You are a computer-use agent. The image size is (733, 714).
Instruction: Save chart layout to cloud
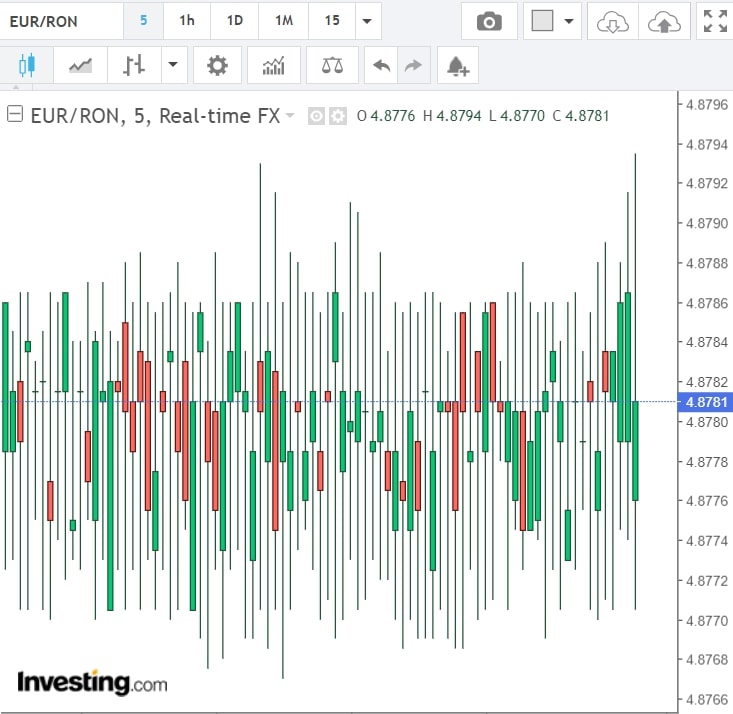[662, 21]
